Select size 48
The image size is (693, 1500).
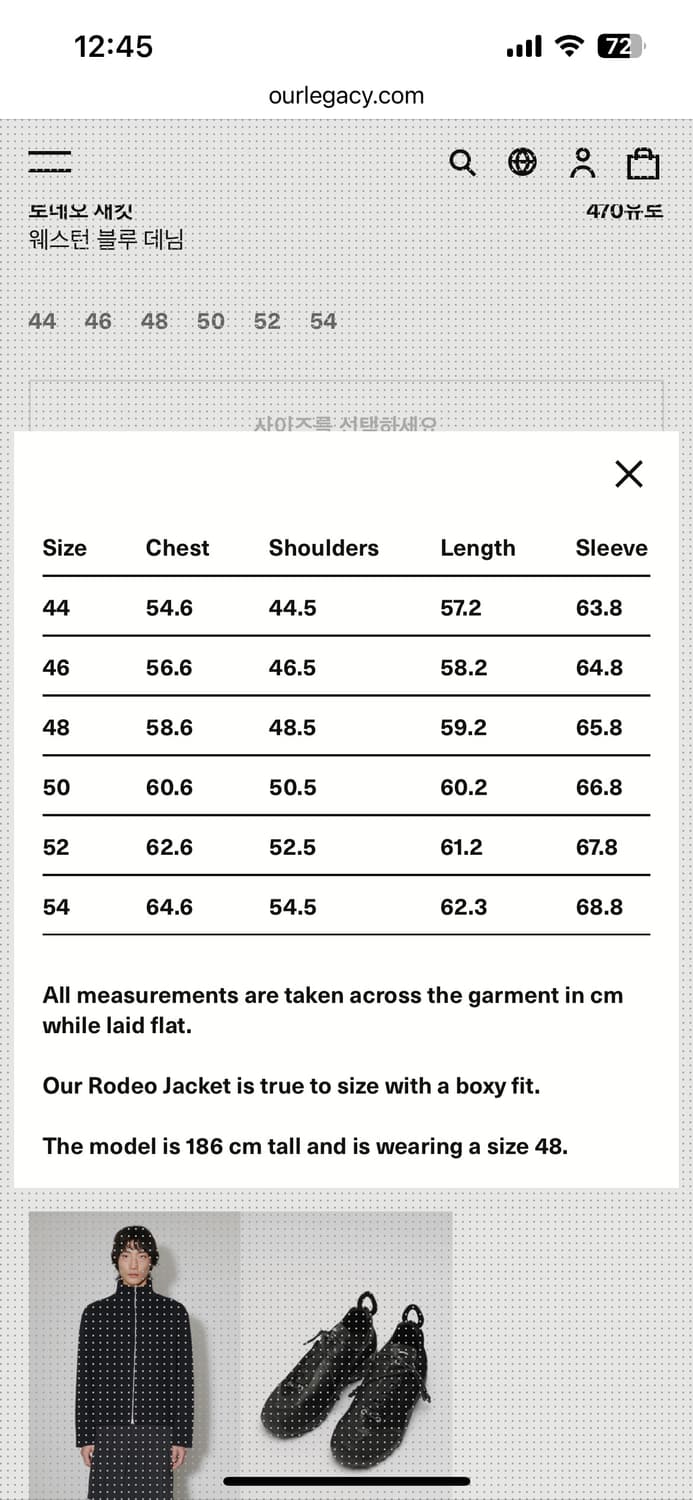click(154, 321)
